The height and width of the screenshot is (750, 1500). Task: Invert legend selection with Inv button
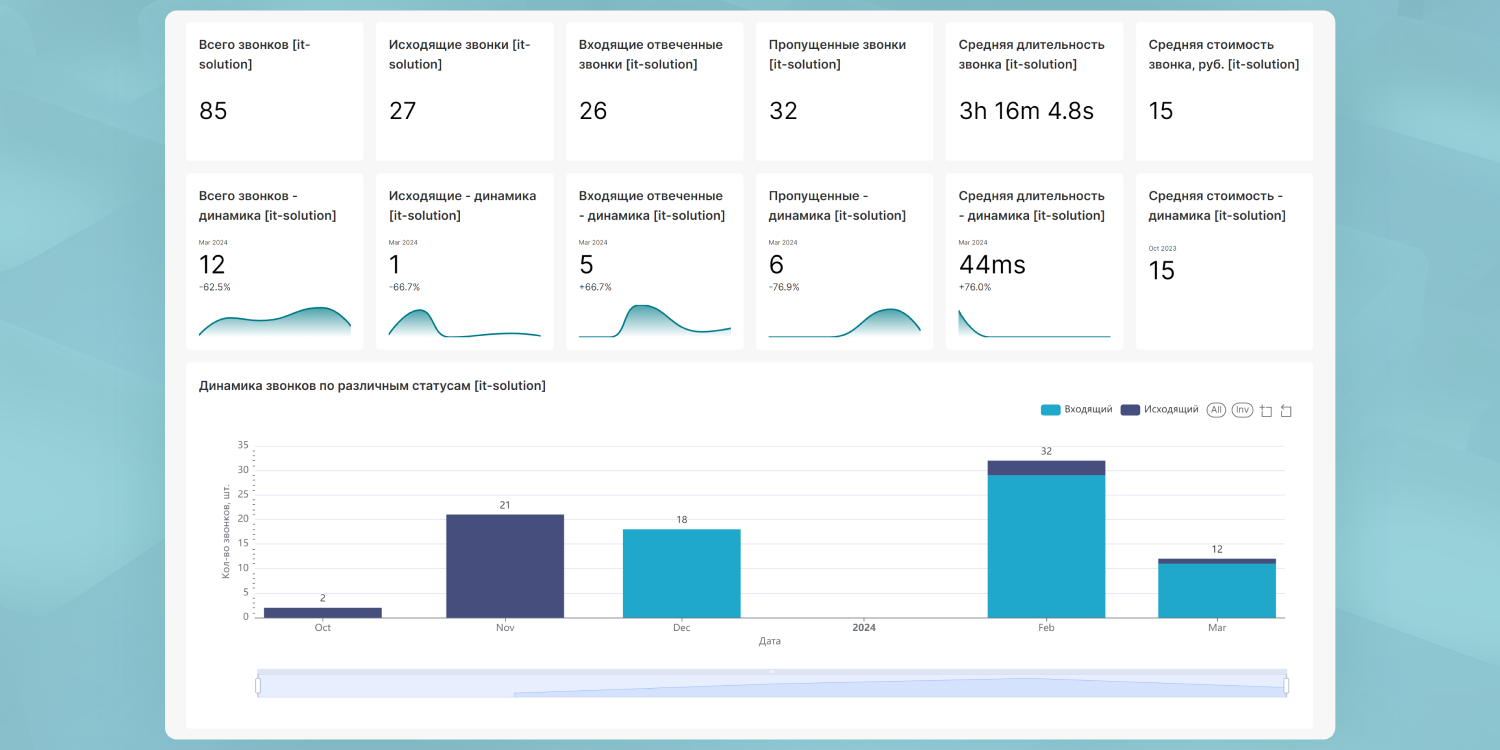tap(1242, 410)
